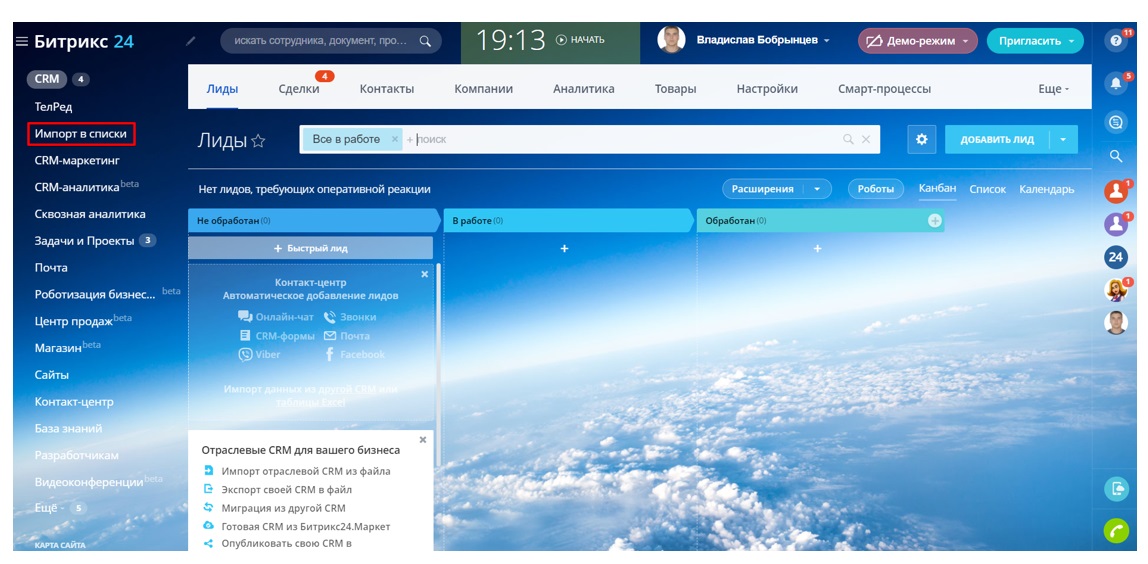The width and height of the screenshot is (1148, 564).
Task: Switch to the Лиды tab
Action: tap(222, 89)
